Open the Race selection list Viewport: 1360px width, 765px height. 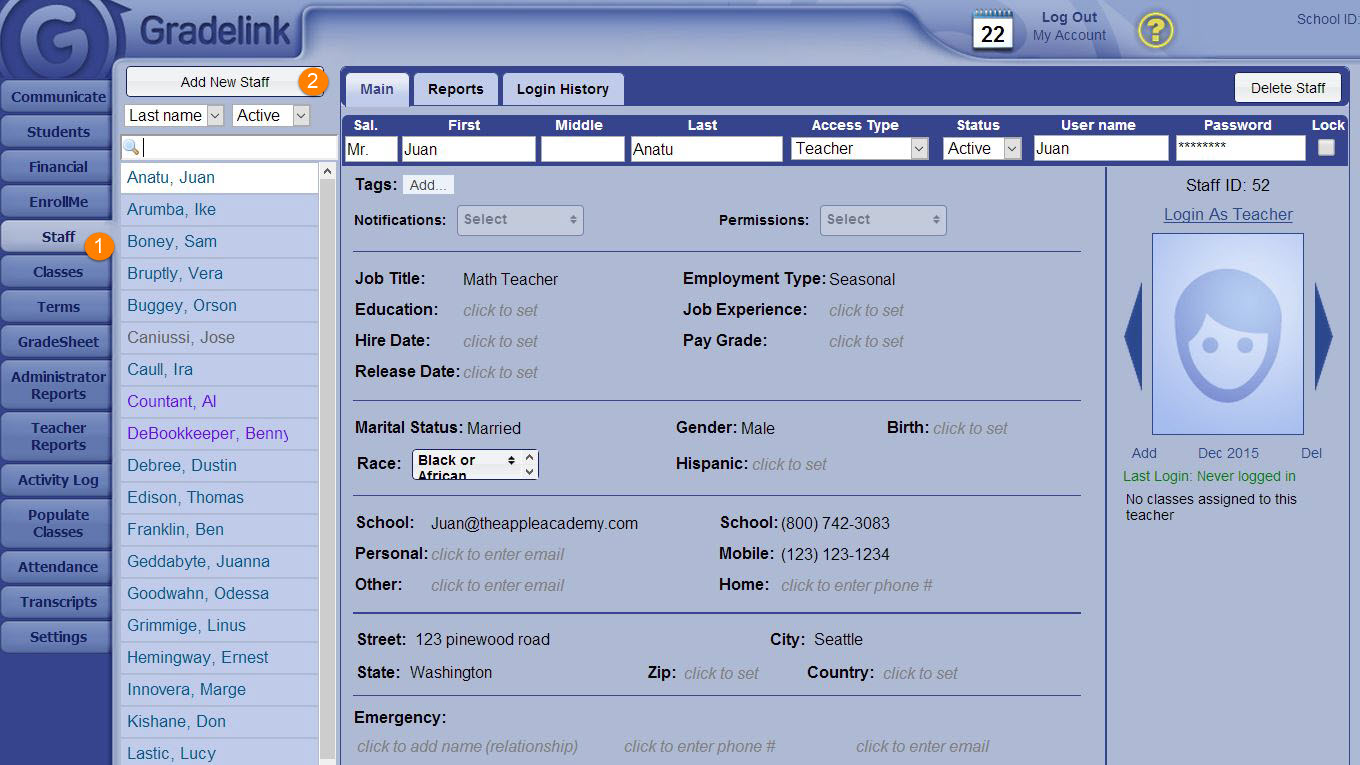pos(475,465)
